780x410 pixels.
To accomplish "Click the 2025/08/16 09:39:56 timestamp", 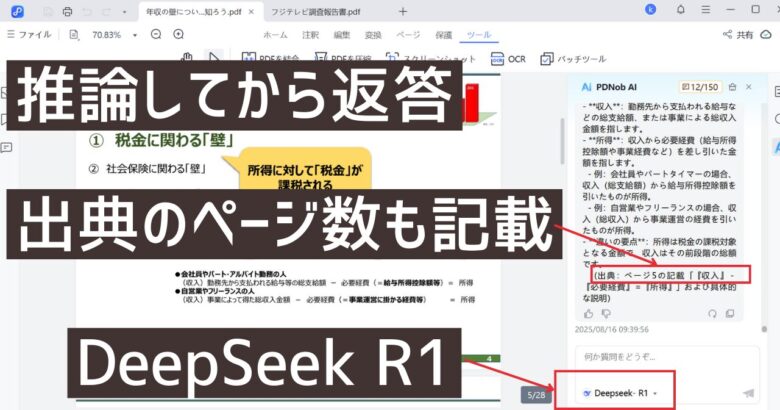I will [612, 329].
